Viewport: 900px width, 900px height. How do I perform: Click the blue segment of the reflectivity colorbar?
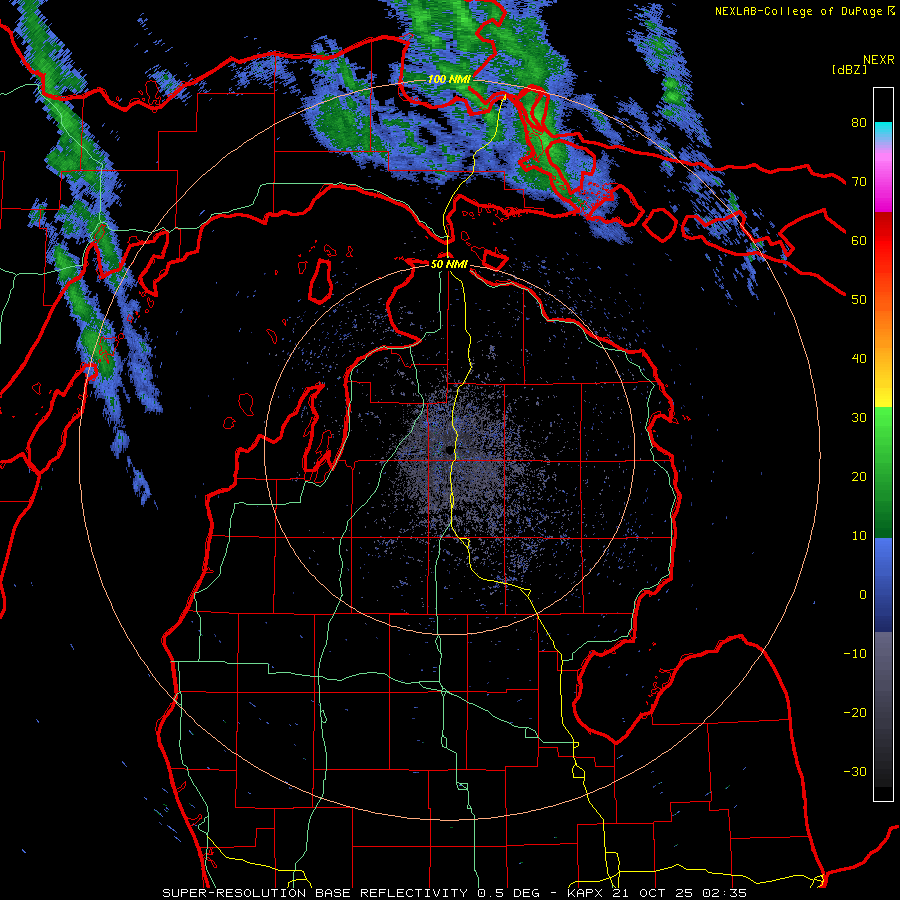(883, 585)
